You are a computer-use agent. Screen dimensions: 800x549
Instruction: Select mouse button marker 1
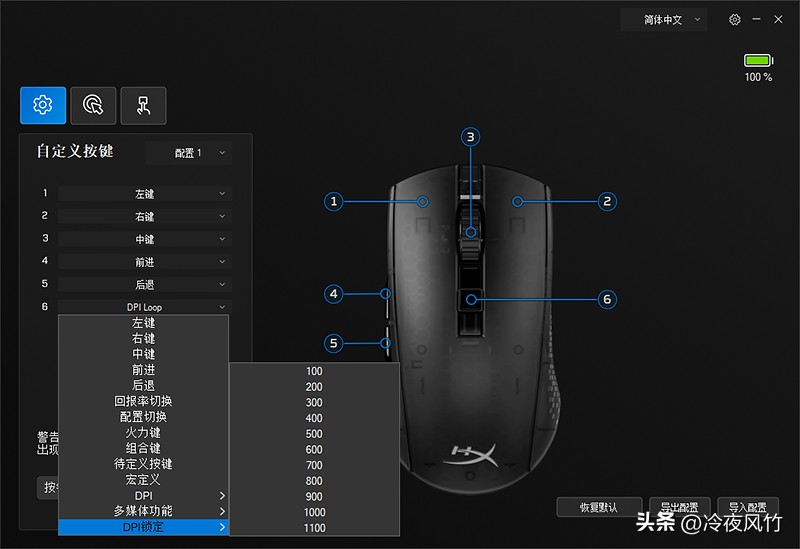(x=334, y=202)
